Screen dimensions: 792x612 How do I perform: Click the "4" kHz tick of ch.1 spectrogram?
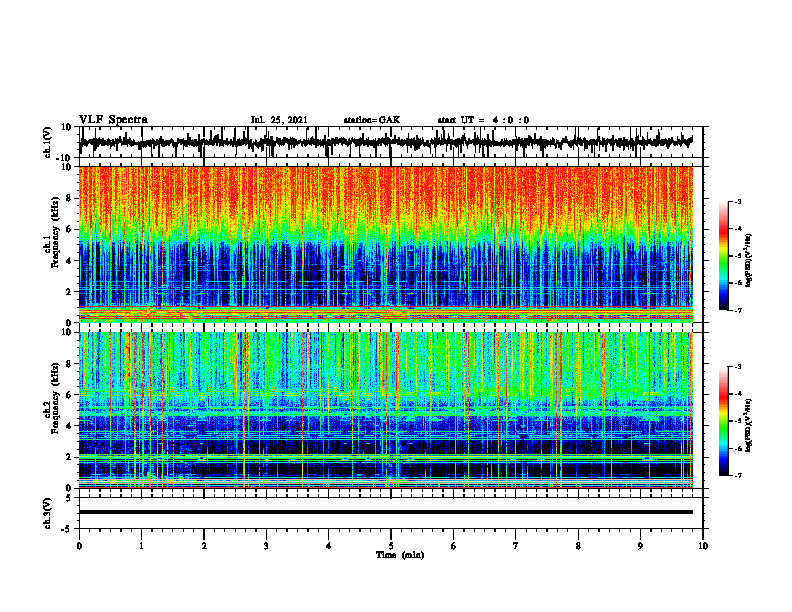[70, 261]
